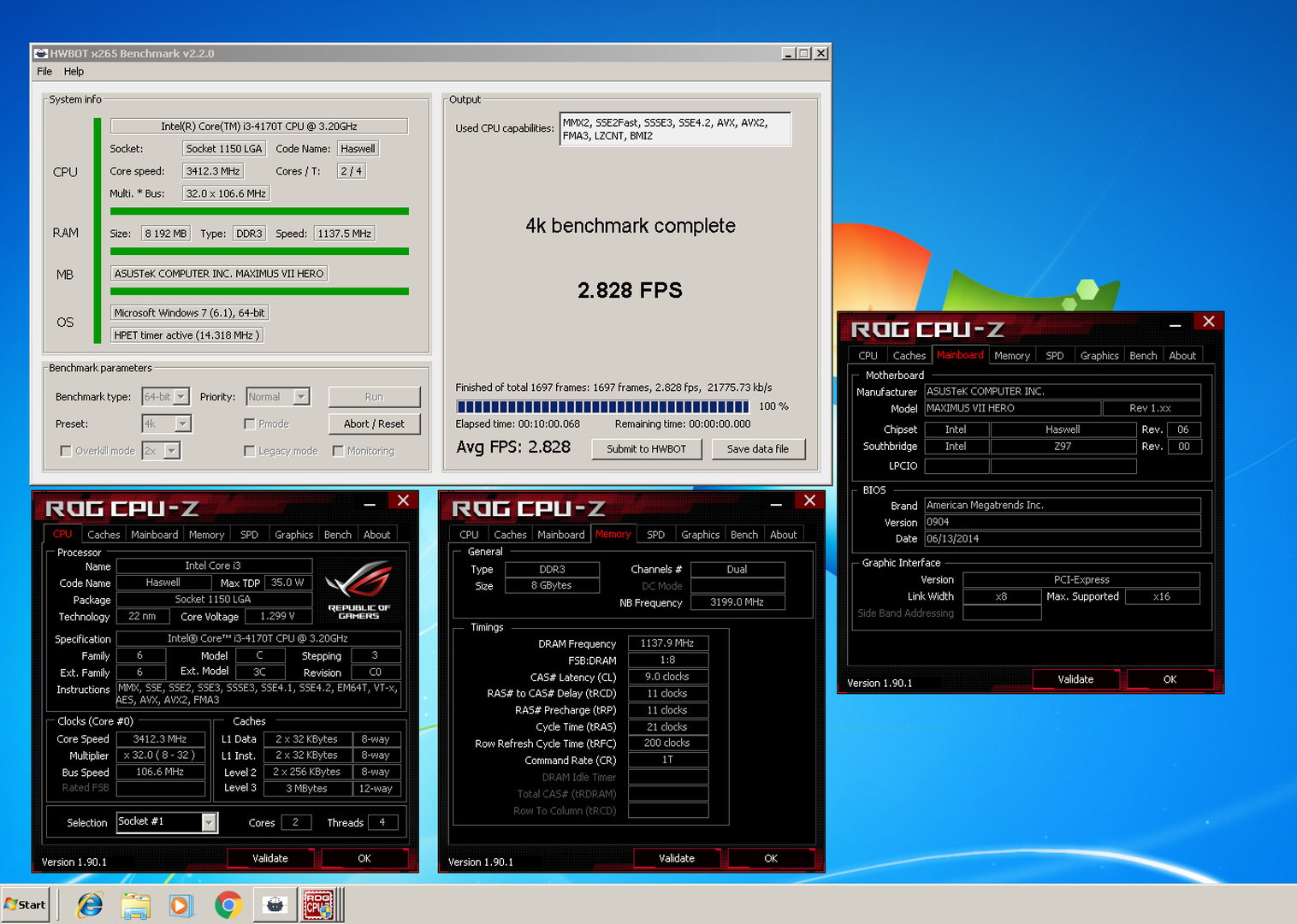The height and width of the screenshot is (924, 1297).
Task: Click the Core Speed 3412.3 MHz value in CPU-Z
Action: click(x=160, y=739)
